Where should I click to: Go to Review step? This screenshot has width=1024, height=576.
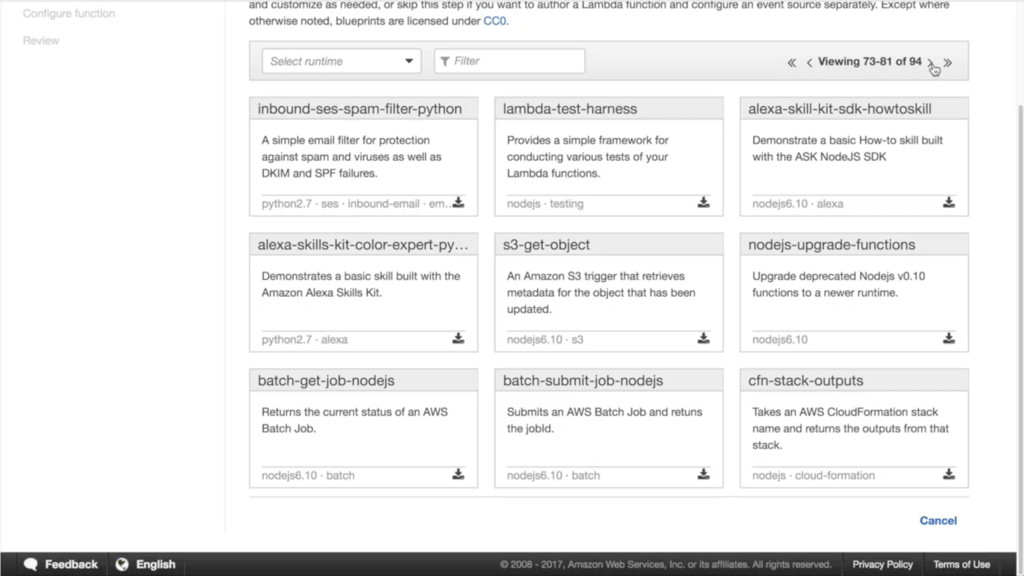tap(40, 40)
